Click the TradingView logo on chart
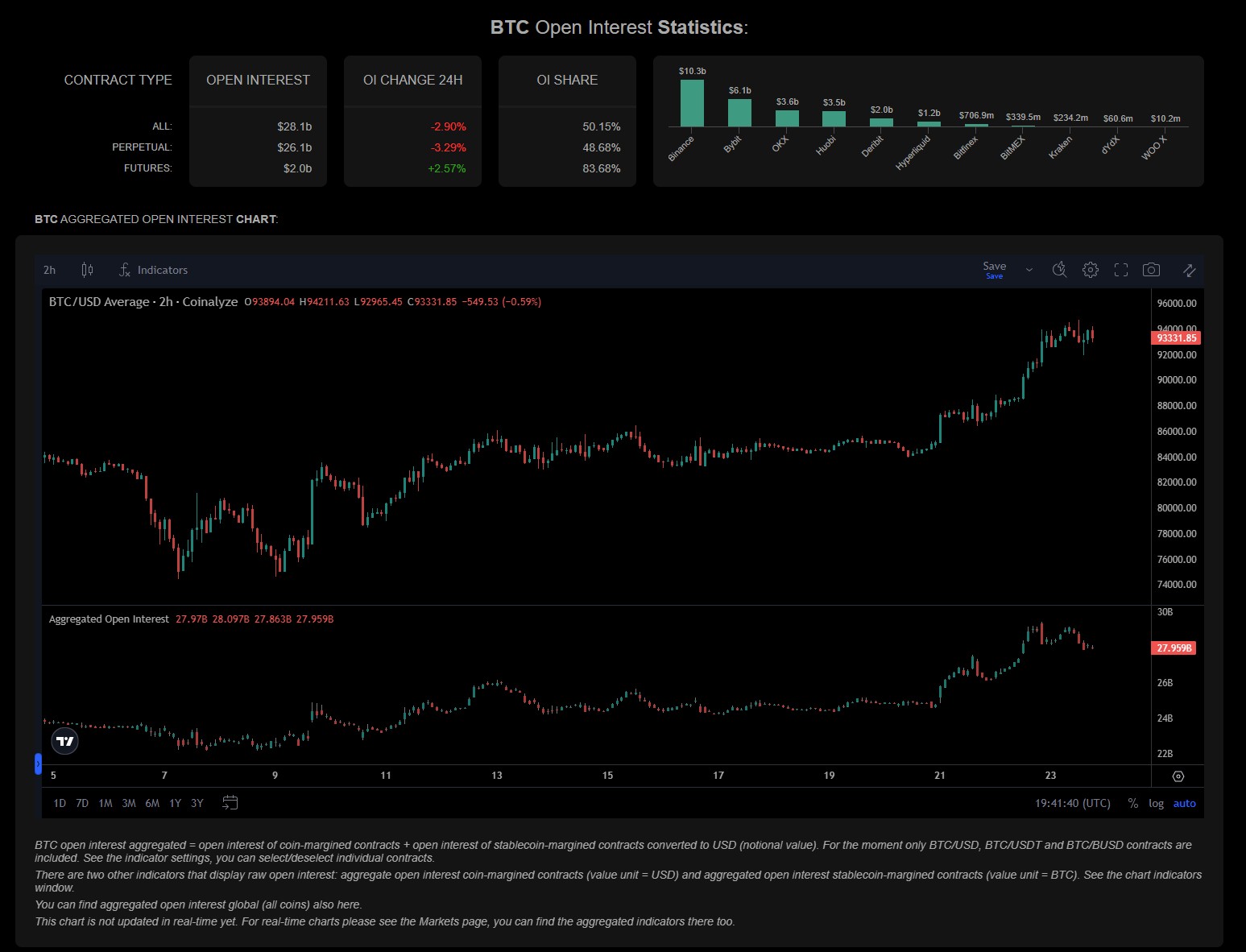The height and width of the screenshot is (952, 1246). coord(65,741)
